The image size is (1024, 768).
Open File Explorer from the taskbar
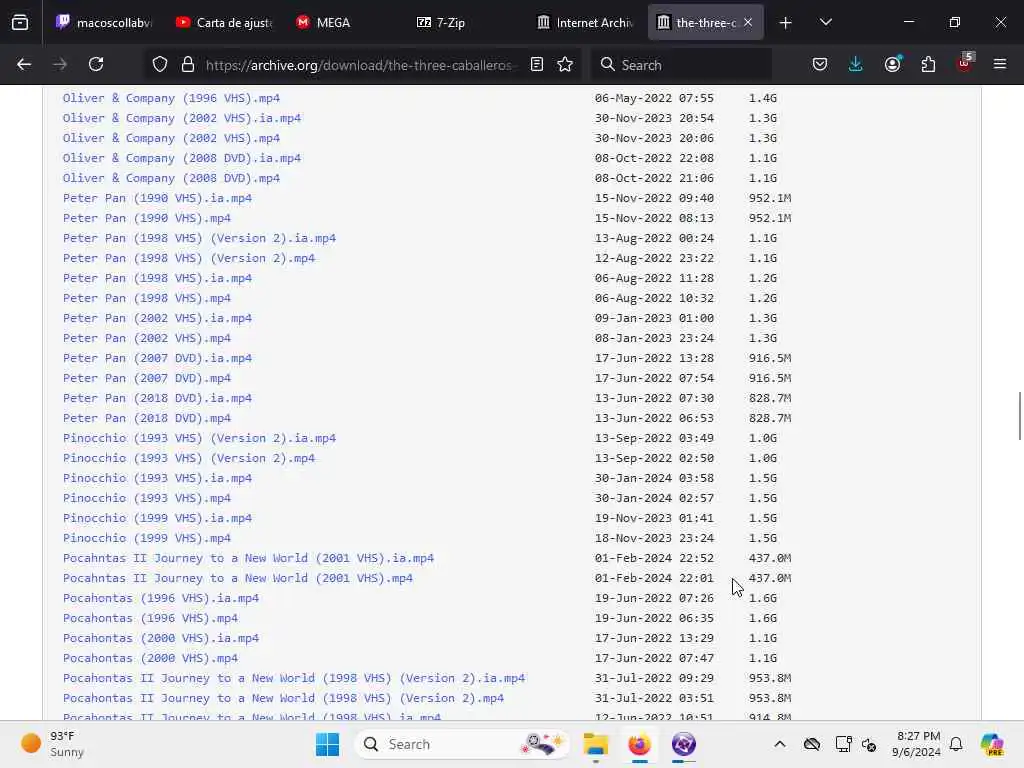click(x=596, y=744)
